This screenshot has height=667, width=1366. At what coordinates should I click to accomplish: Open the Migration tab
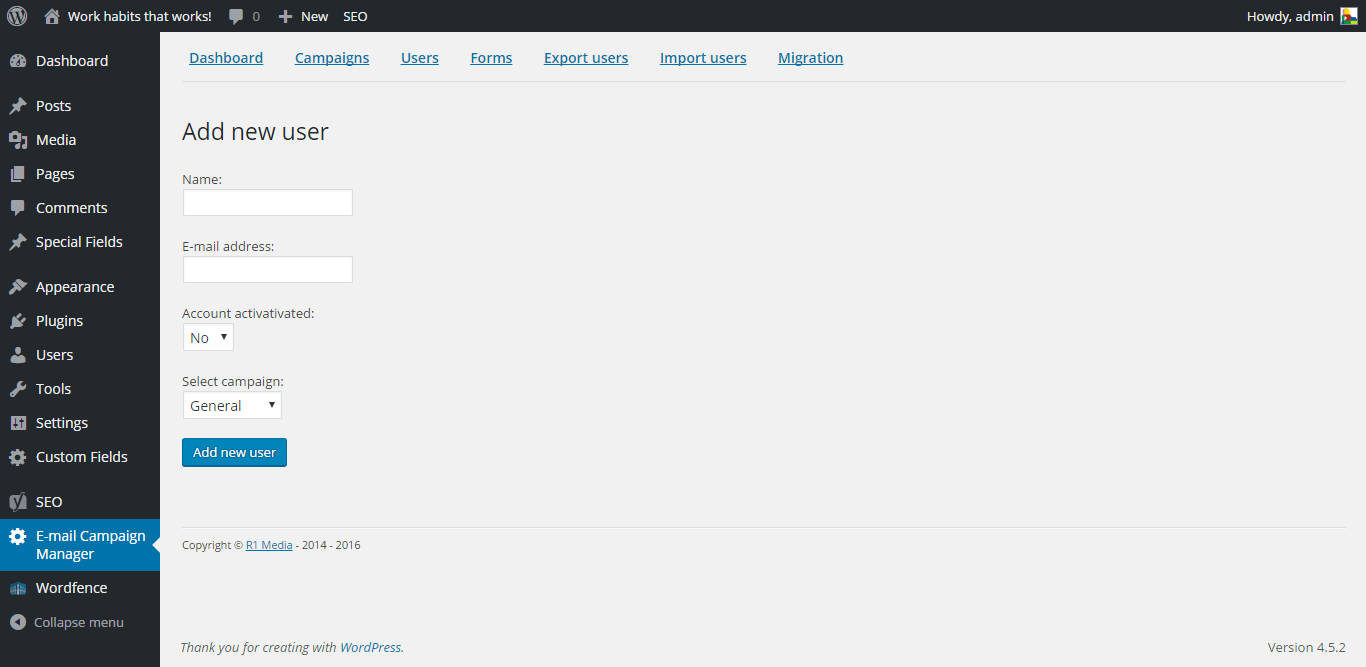point(811,58)
